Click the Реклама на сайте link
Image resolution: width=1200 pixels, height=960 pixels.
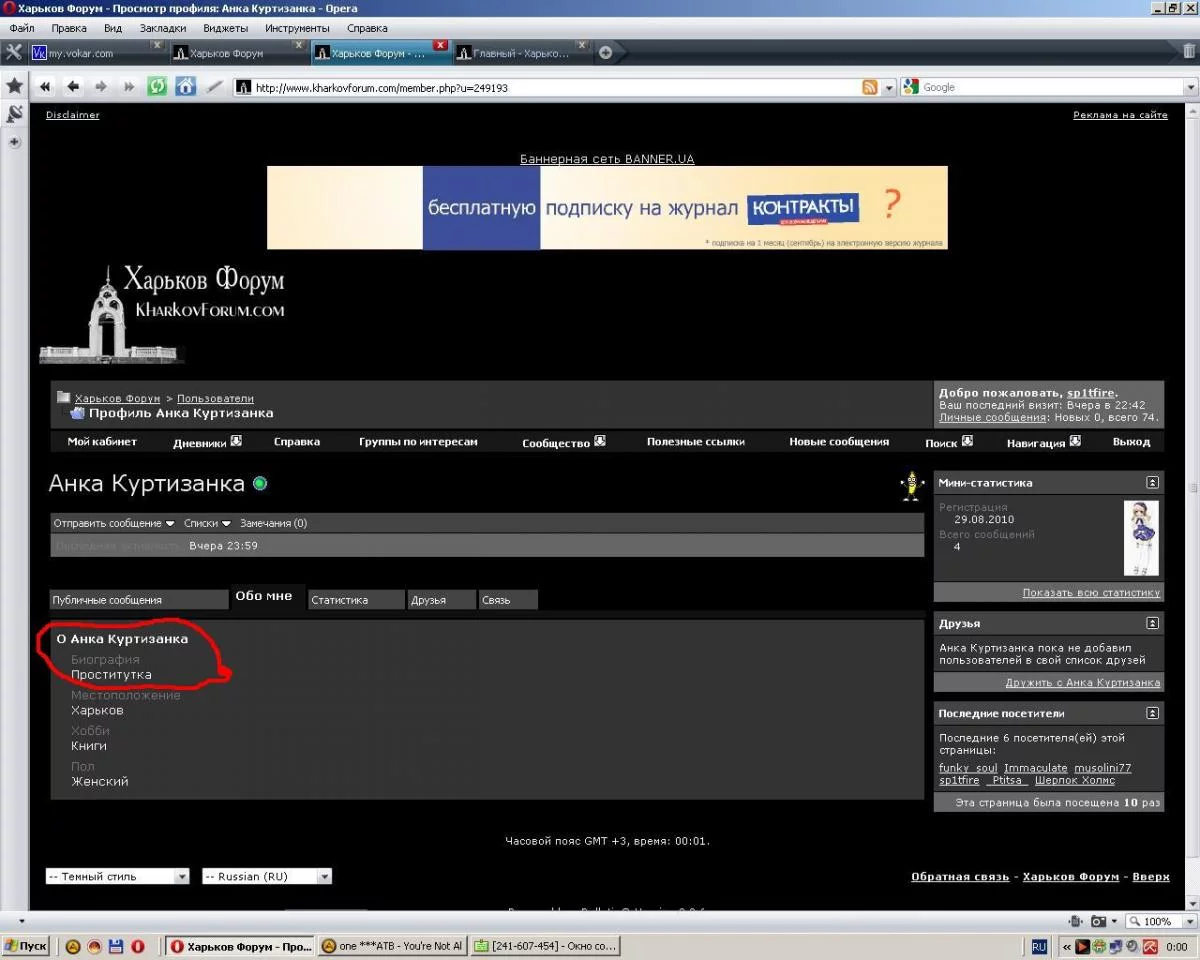click(1120, 115)
